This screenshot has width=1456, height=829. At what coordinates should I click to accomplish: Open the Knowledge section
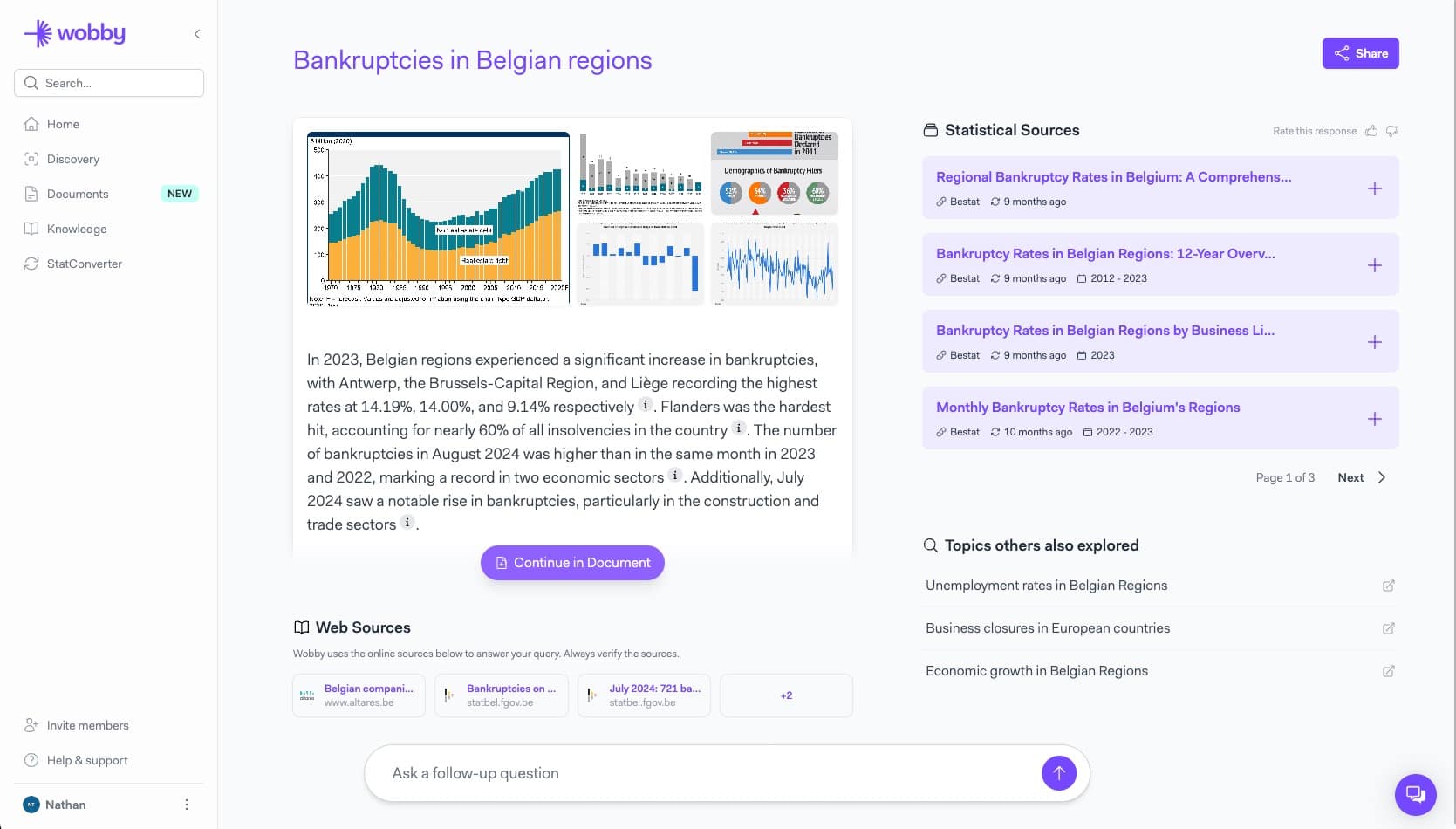(x=78, y=229)
